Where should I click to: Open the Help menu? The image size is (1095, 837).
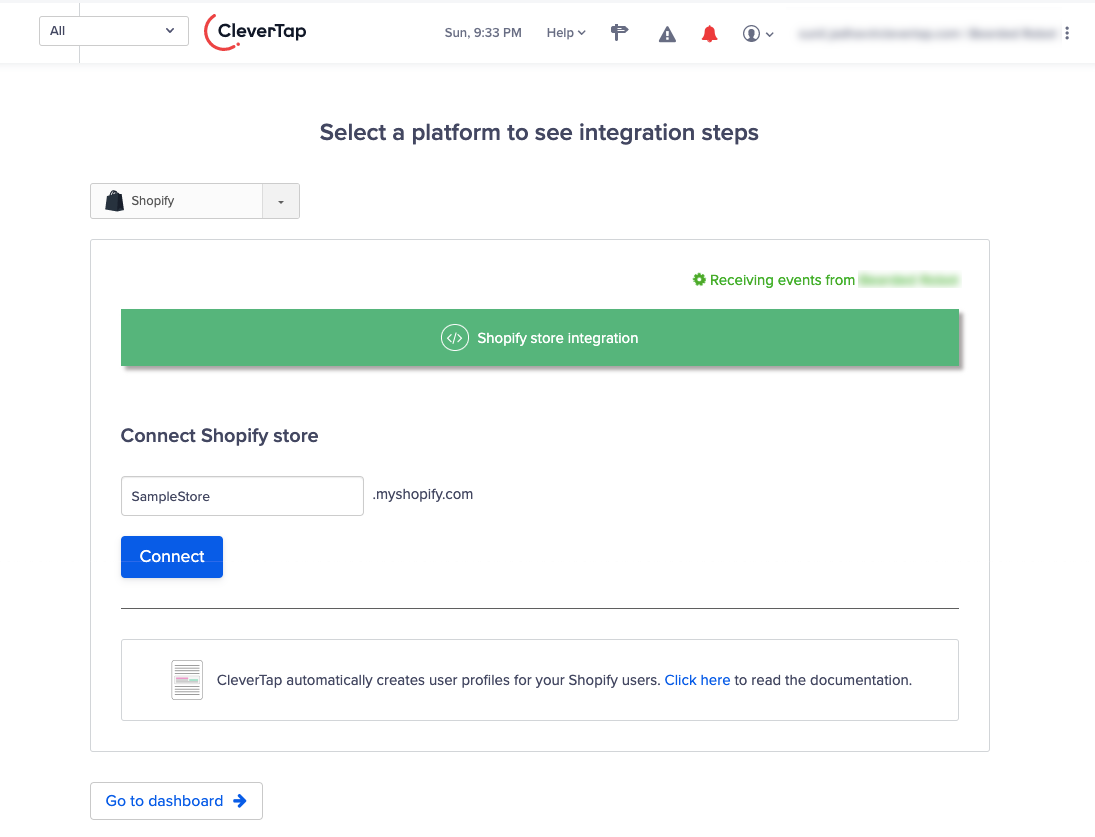click(x=566, y=33)
